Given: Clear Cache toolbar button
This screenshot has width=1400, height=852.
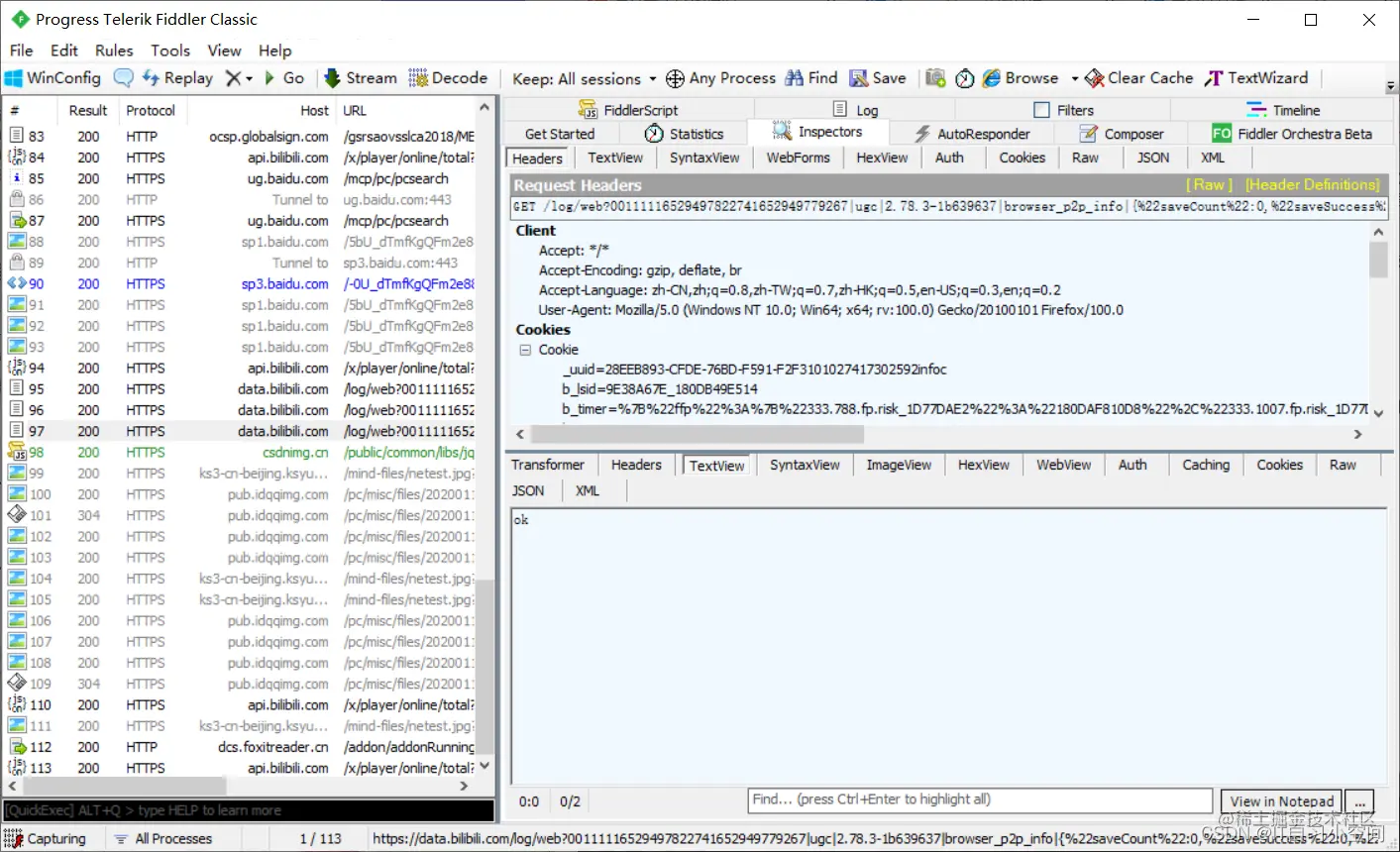Looking at the screenshot, I should (1139, 78).
